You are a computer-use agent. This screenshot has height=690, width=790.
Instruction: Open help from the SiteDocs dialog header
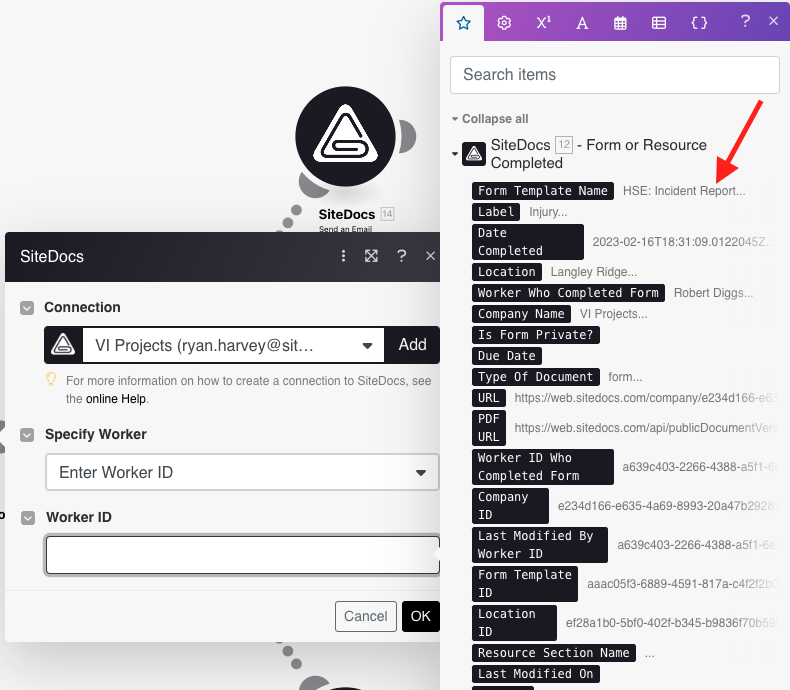[402, 256]
